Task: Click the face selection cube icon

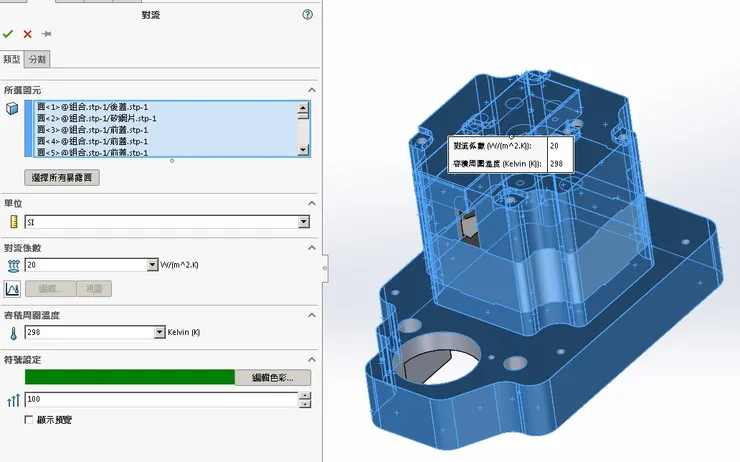Action: pos(12,109)
